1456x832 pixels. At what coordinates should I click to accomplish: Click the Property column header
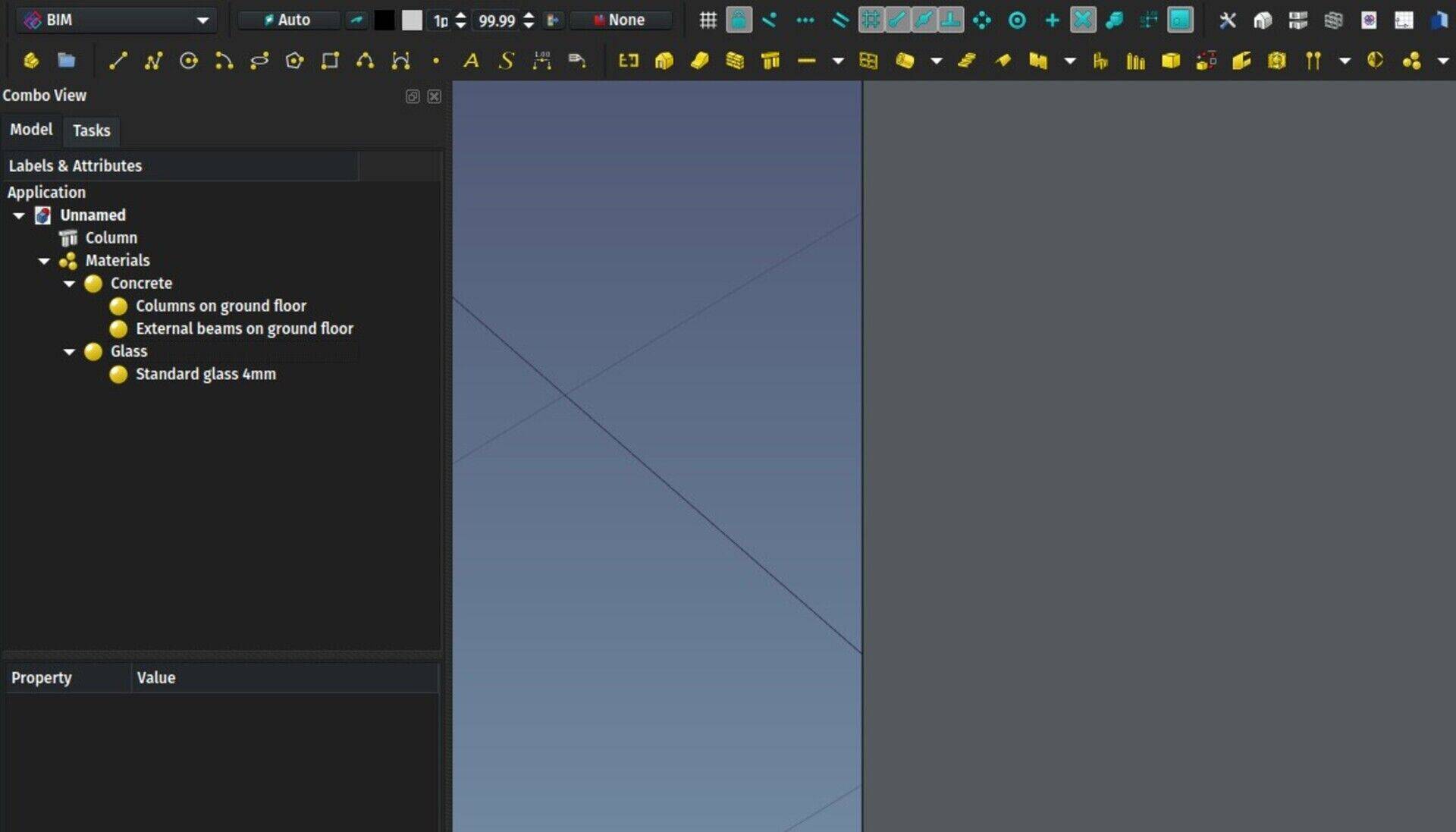[x=67, y=678]
